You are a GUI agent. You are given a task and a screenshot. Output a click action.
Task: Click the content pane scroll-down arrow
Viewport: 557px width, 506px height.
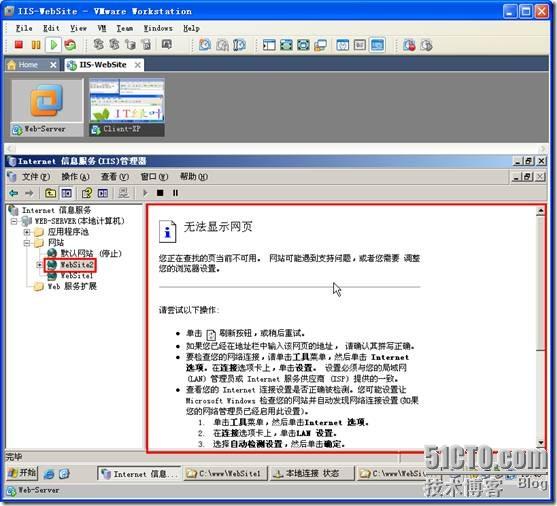click(540, 443)
